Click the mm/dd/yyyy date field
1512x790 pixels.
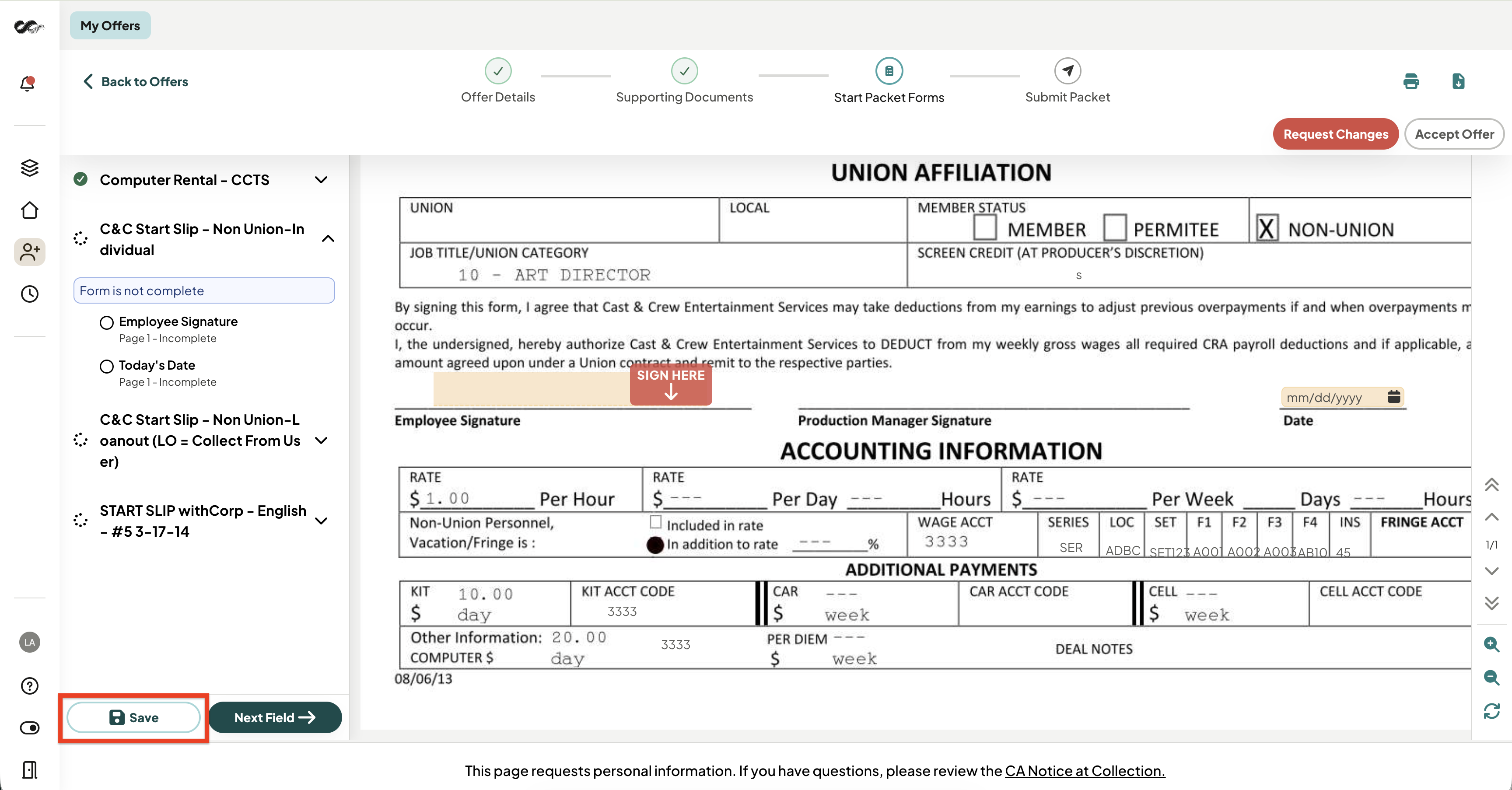[1342, 397]
